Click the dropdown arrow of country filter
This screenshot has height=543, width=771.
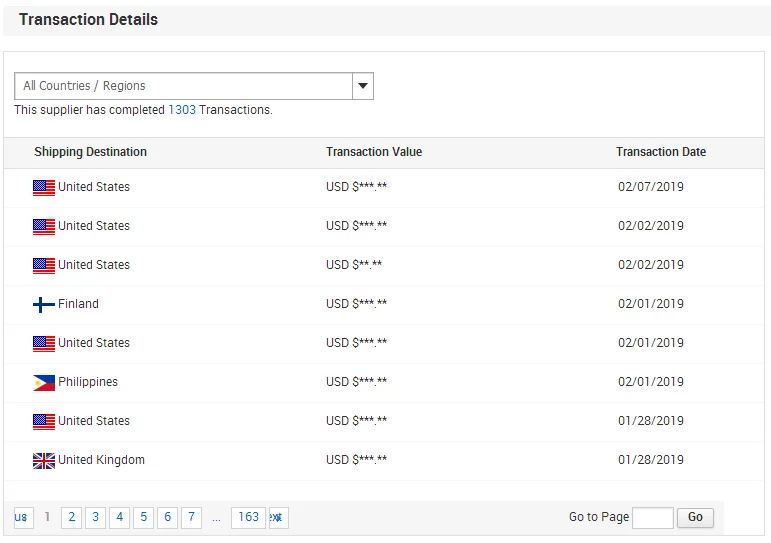[363, 86]
